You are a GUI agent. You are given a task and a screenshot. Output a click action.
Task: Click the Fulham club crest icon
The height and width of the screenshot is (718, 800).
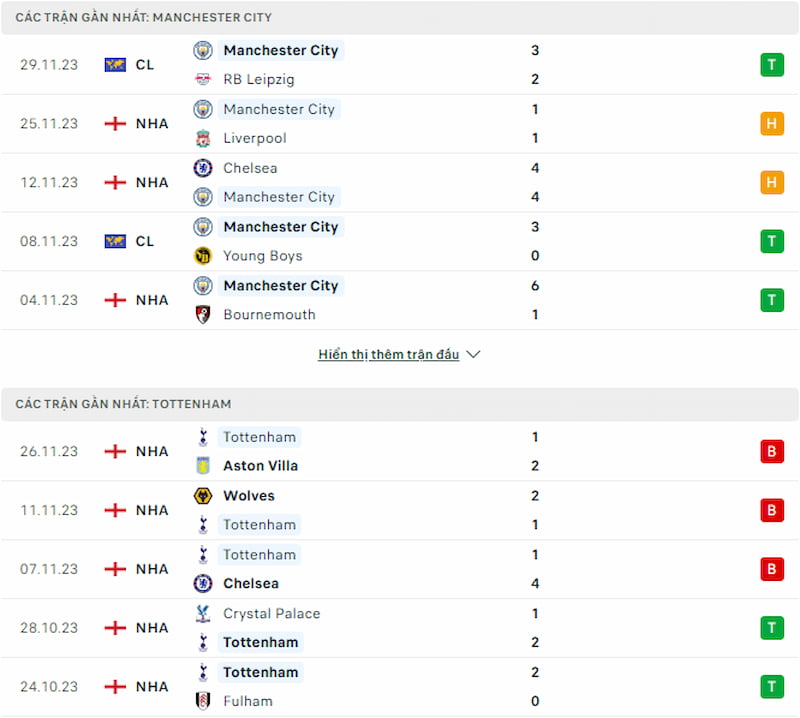pyautogui.click(x=203, y=701)
